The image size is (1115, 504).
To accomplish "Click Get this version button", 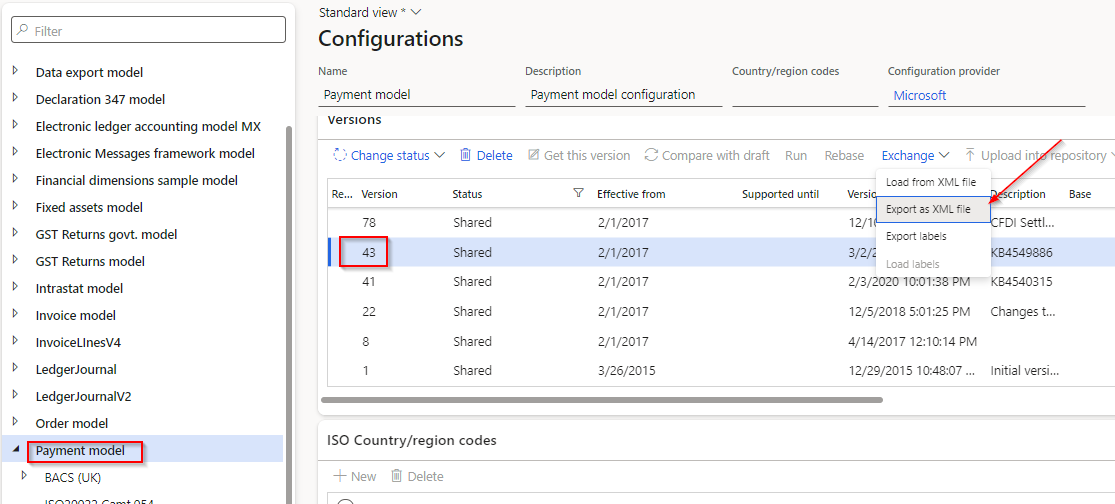I will click(x=579, y=155).
